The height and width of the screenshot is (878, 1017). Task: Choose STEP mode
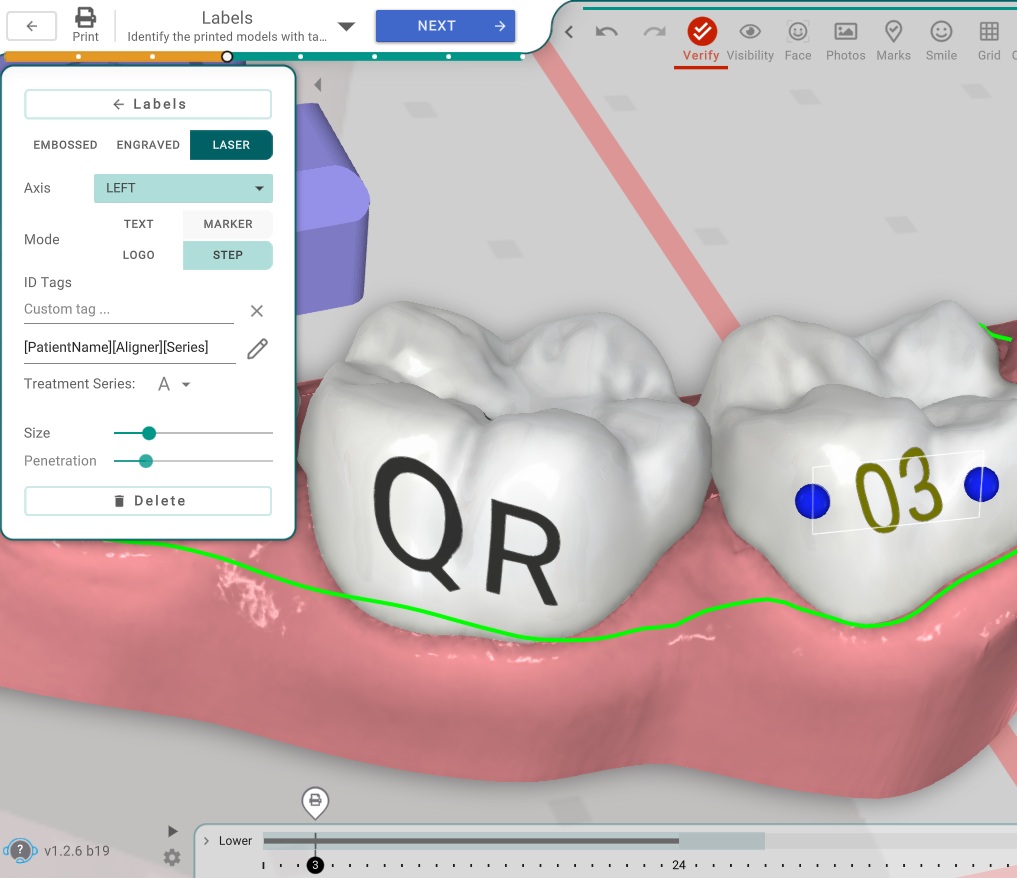(228, 255)
